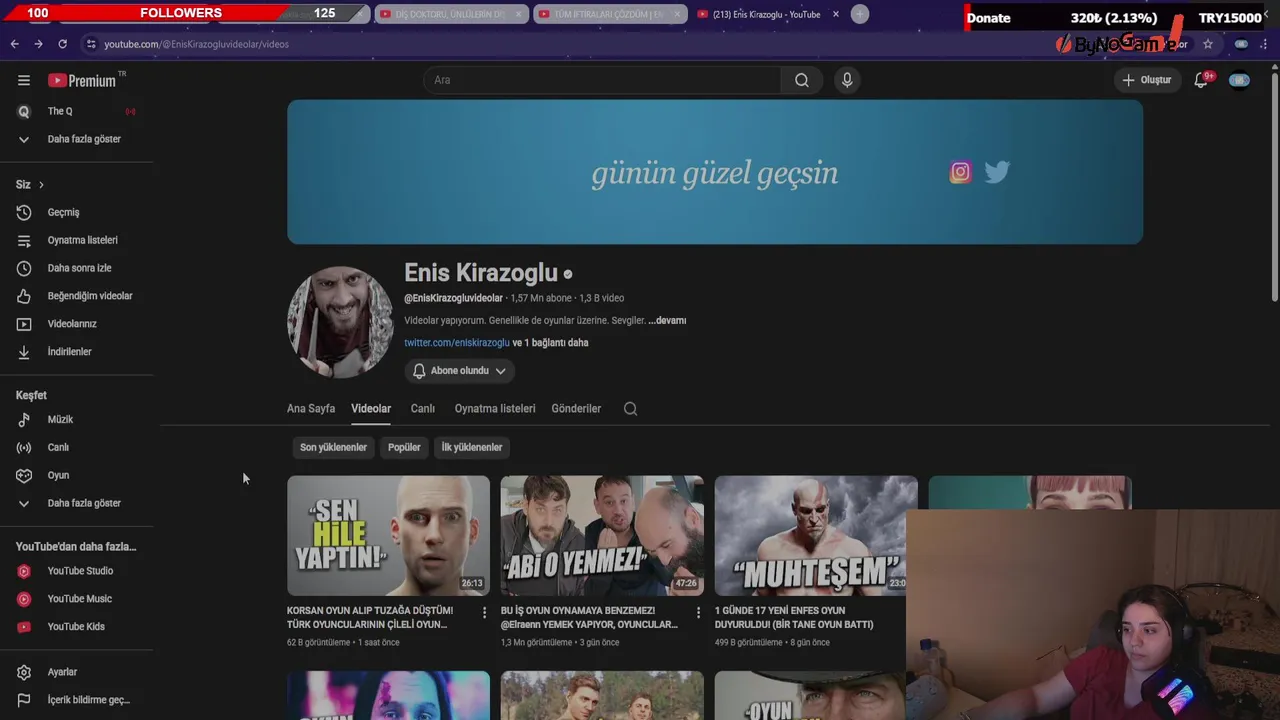Select the Videolar channel tab

point(371,408)
